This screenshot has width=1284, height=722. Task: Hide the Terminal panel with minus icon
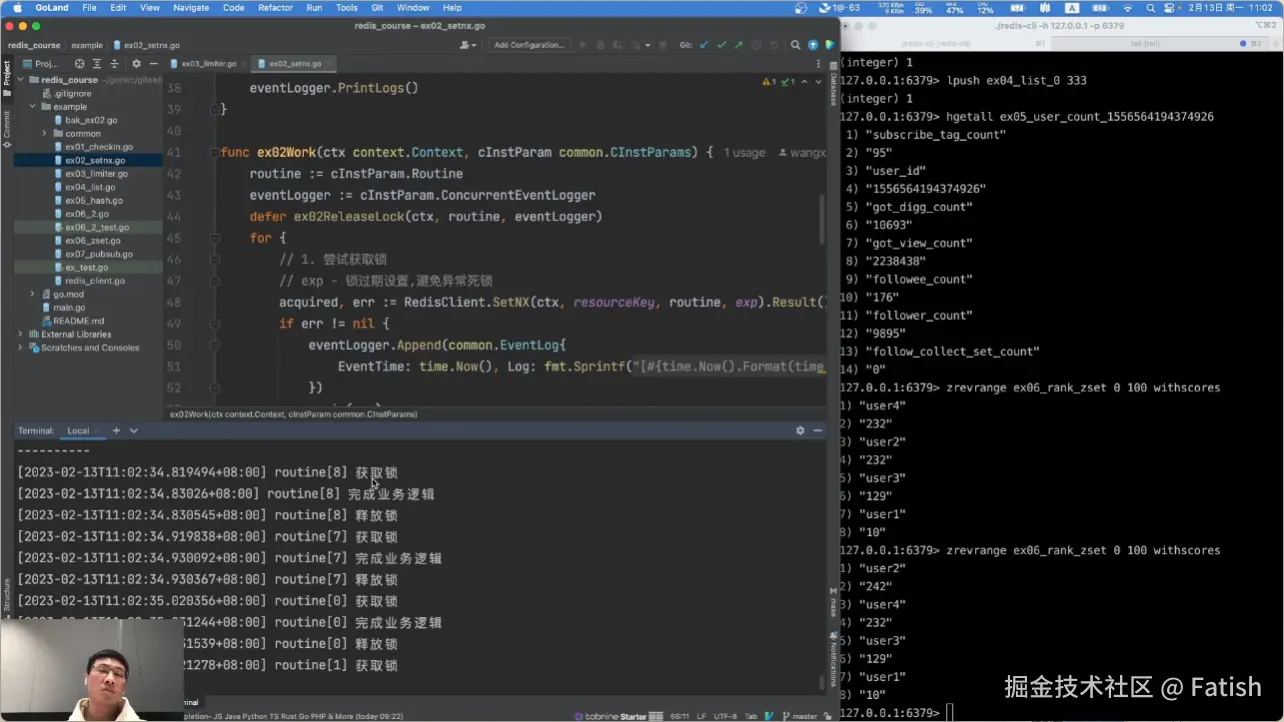pos(817,430)
